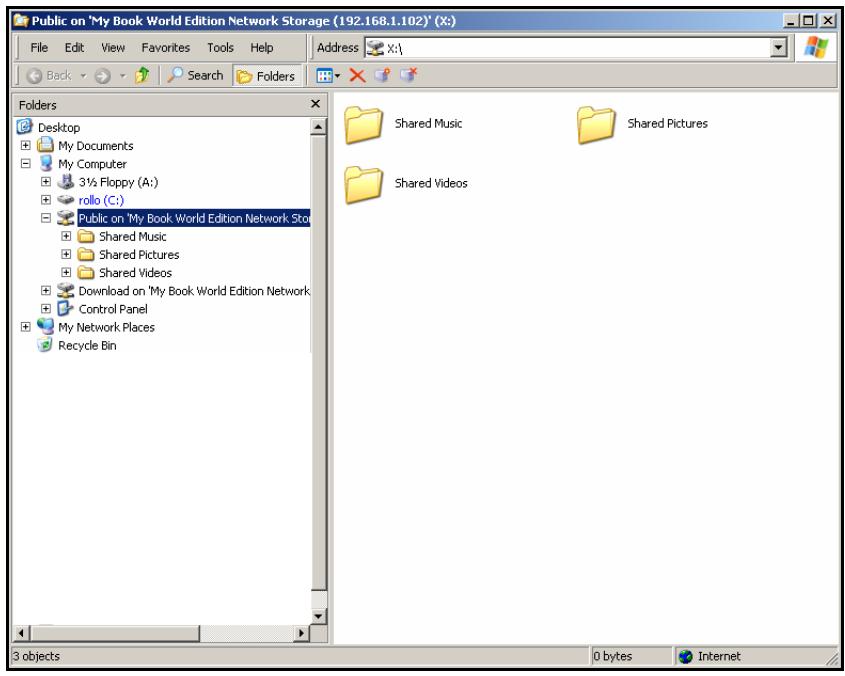Toggle the Folders pane button
This screenshot has height=676, width=845.
(266, 76)
